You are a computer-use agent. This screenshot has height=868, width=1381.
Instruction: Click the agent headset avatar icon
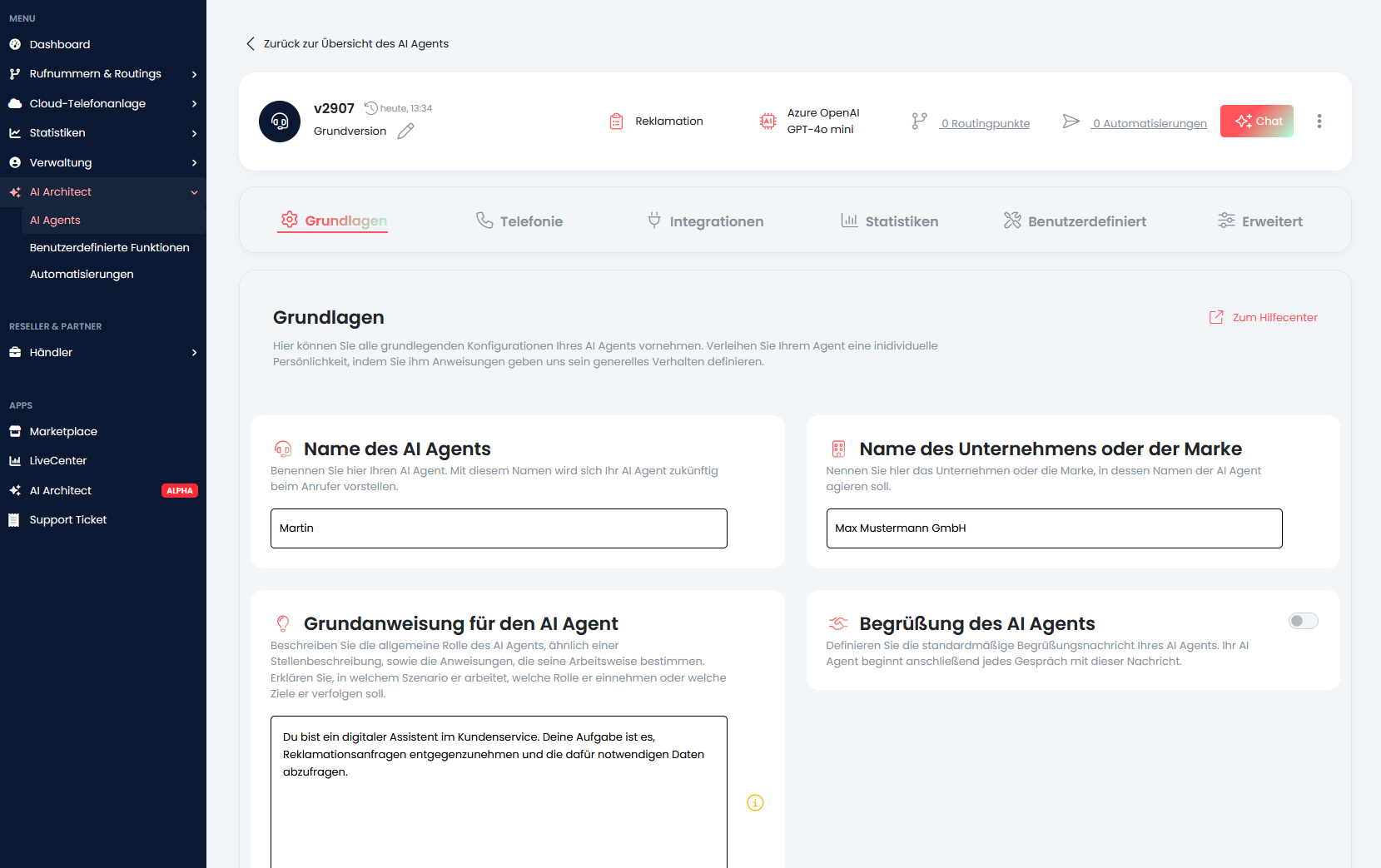pos(280,122)
